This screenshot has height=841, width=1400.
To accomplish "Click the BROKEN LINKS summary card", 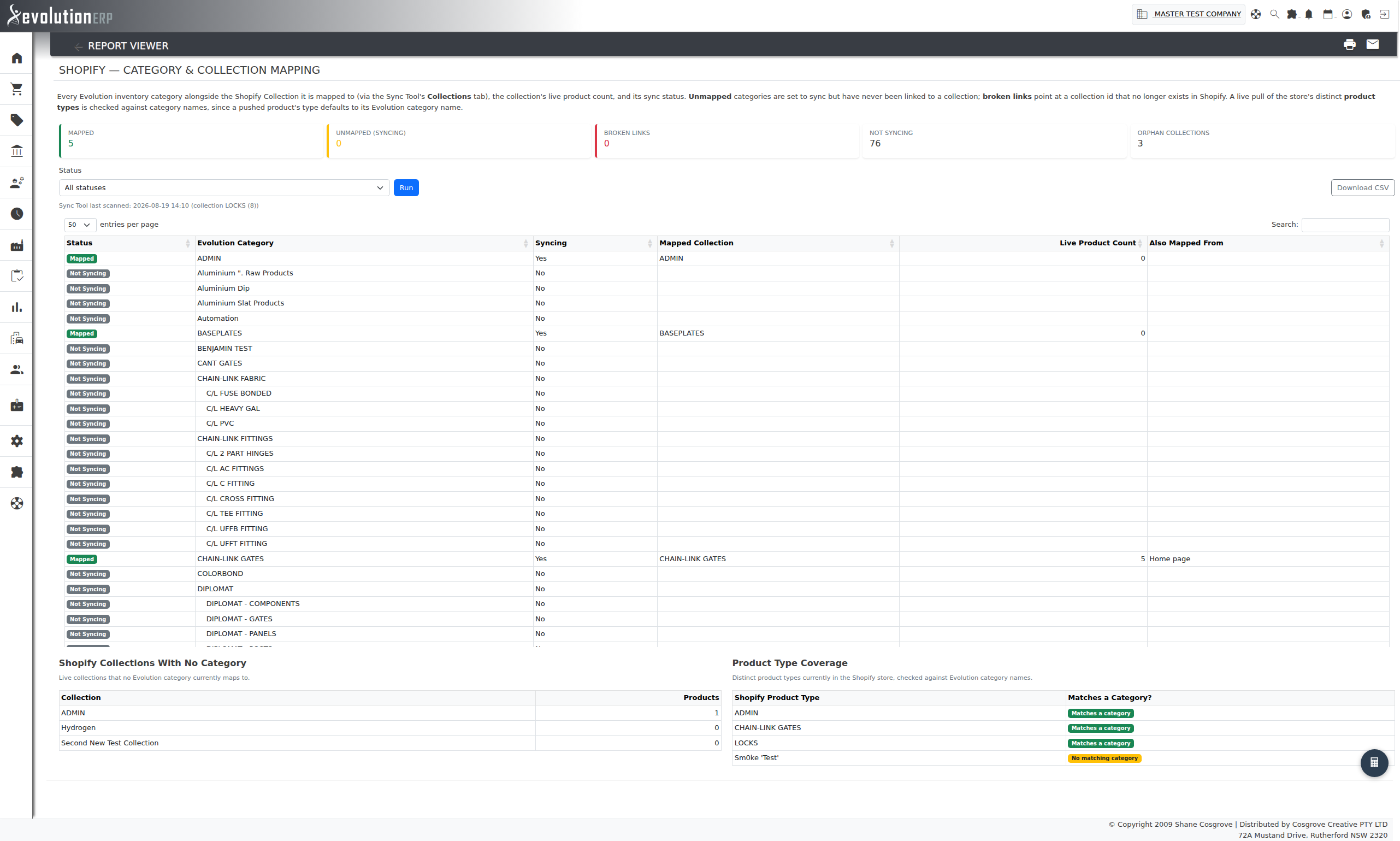I will point(726,140).
